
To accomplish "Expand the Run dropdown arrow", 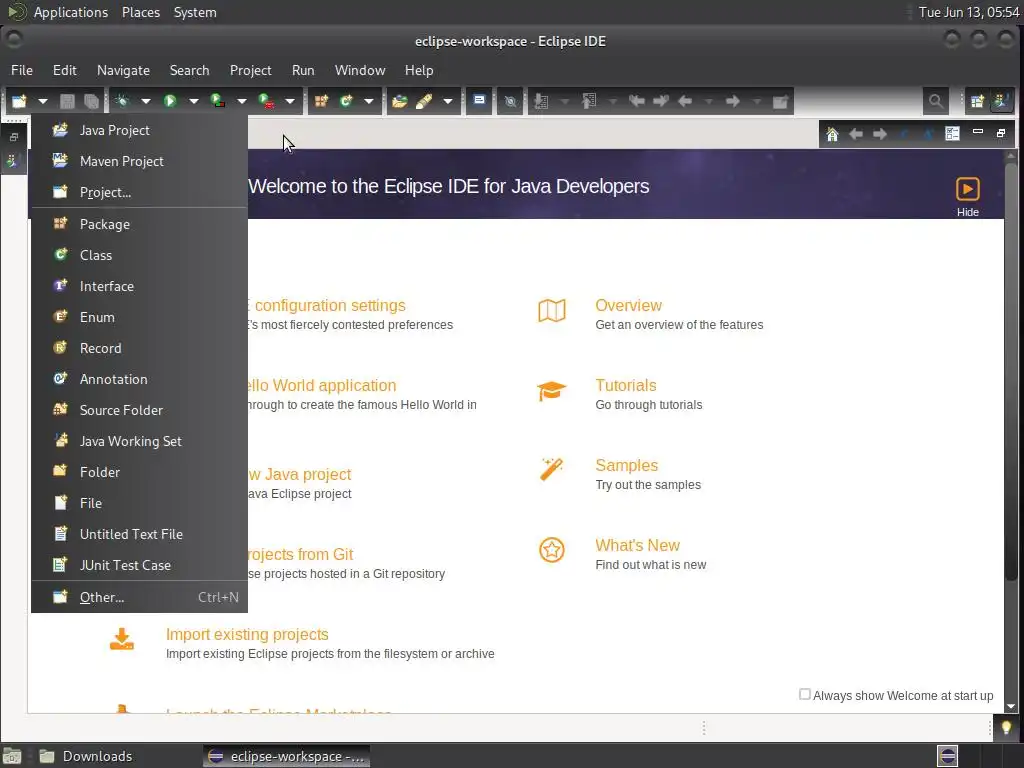I will [193, 101].
